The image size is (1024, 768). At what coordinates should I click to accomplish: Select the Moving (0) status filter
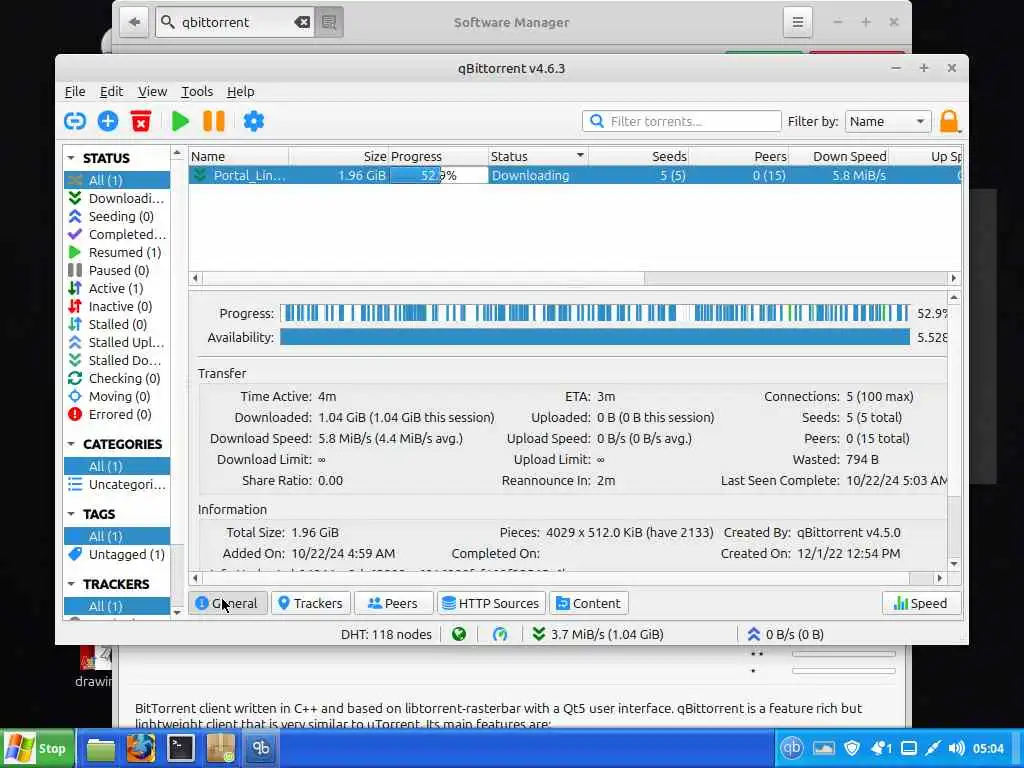click(117, 396)
